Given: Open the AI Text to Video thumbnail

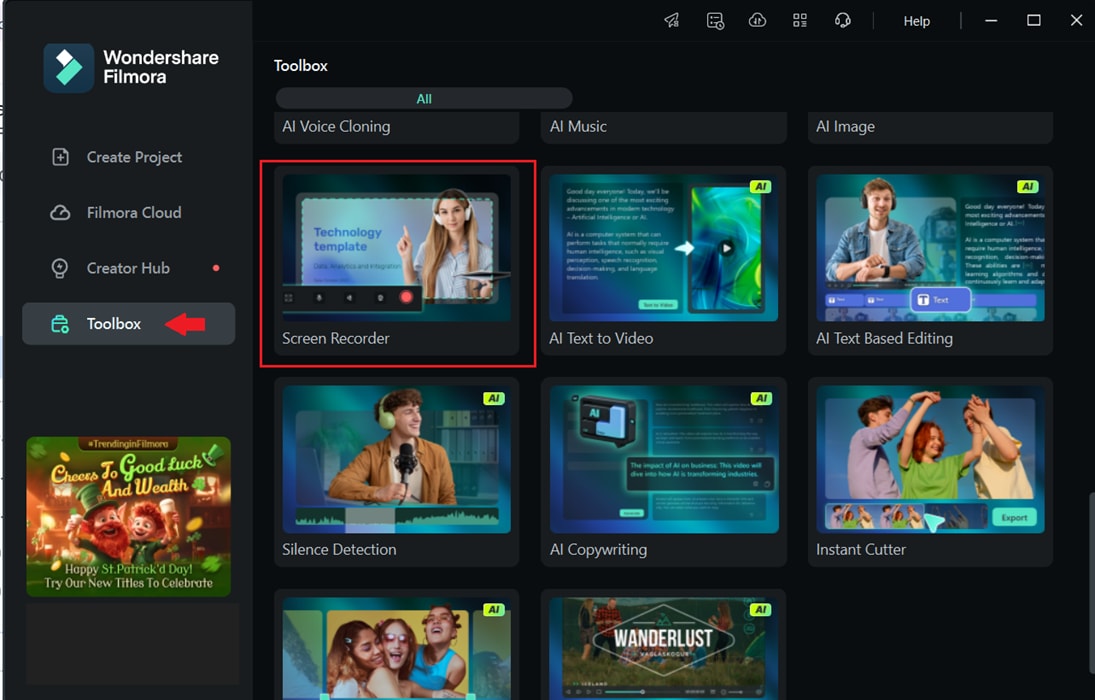Looking at the screenshot, I should tap(663, 248).
